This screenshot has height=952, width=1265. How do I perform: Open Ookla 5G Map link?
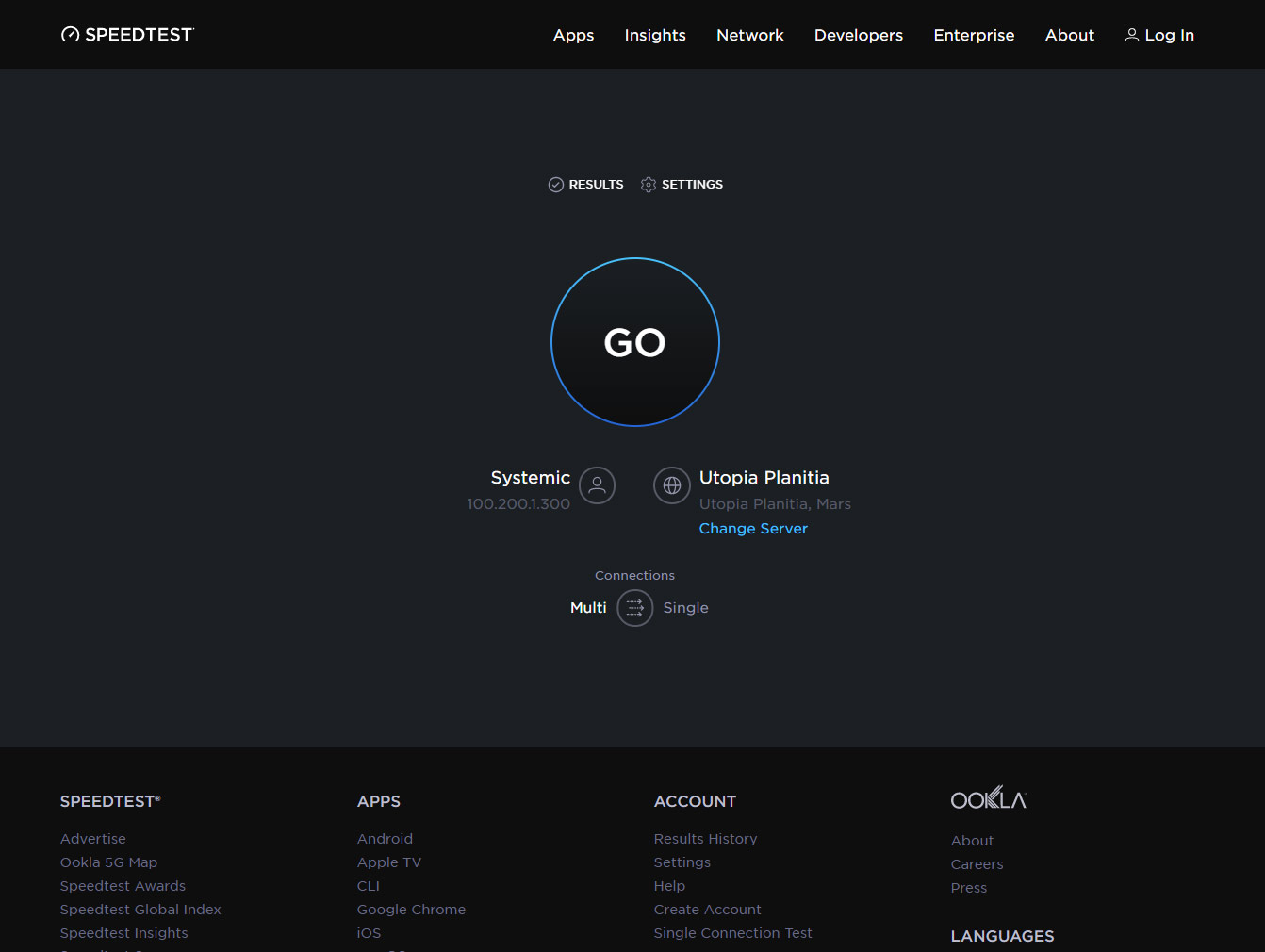click(x=108, y=862)
